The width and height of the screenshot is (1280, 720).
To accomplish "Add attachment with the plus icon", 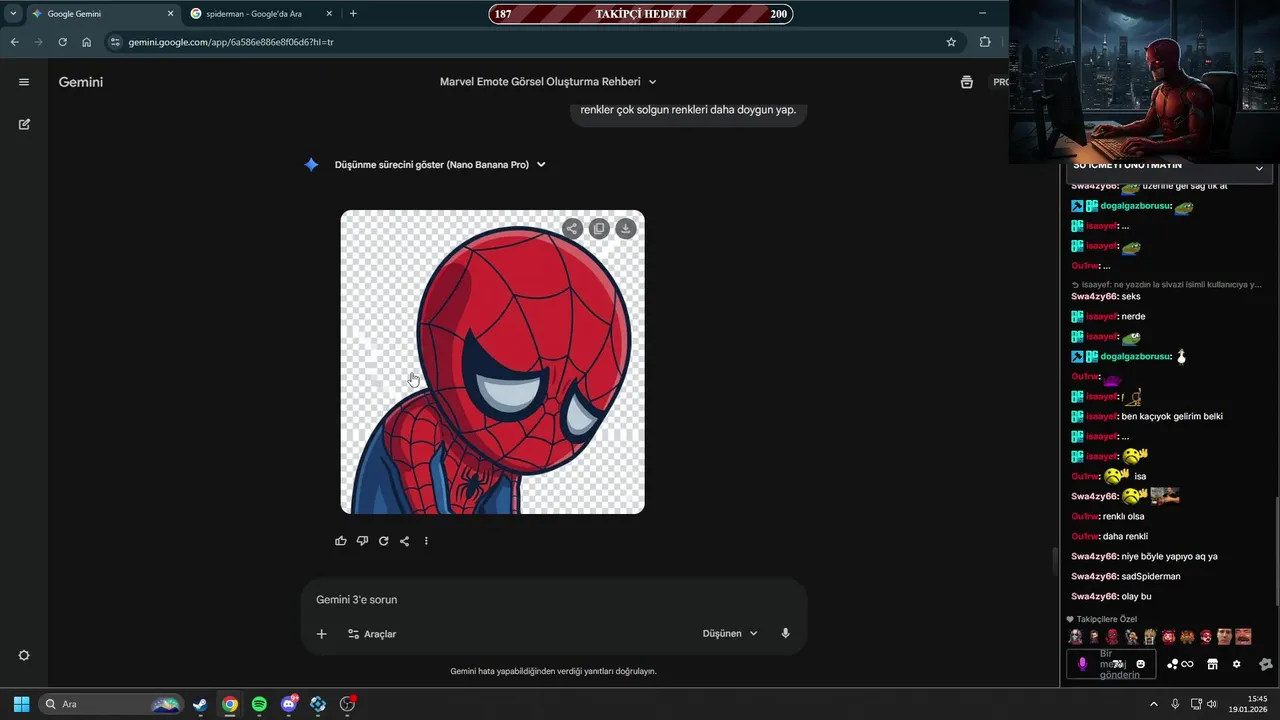I will pyautogui.click(x=321, y=634).
